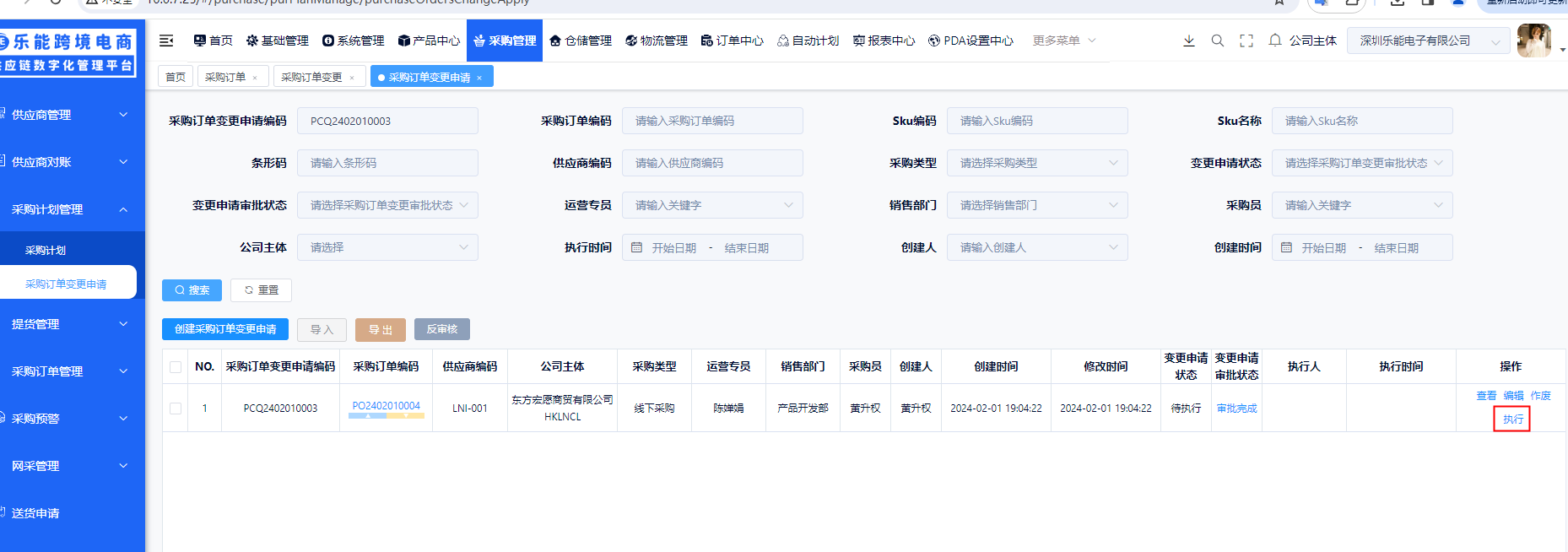Click the 导出 button
The width and height of the screenshot is (1568, 552).
381,330
